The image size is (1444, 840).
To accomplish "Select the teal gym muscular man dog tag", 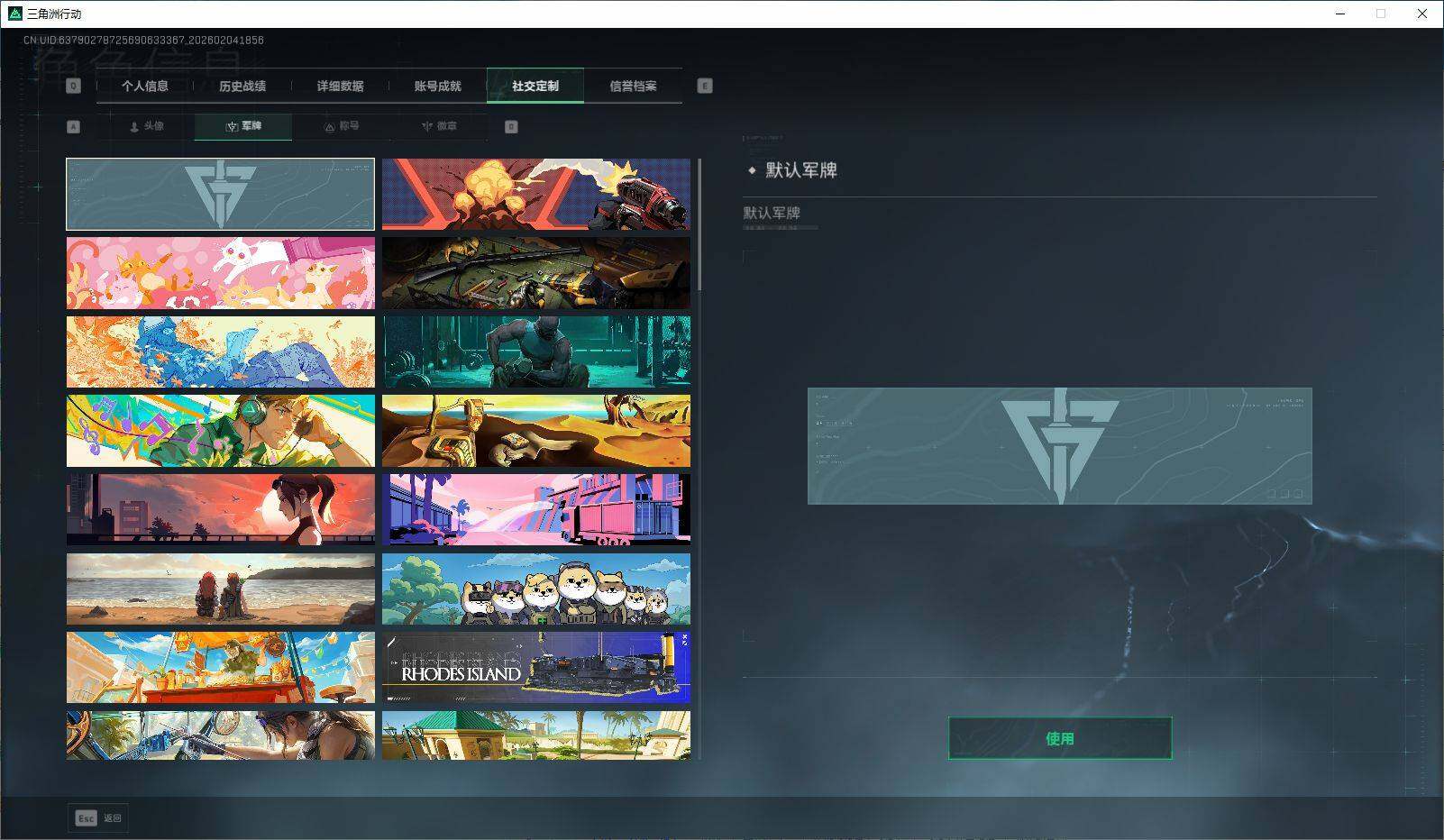I will tap(536, 352).
